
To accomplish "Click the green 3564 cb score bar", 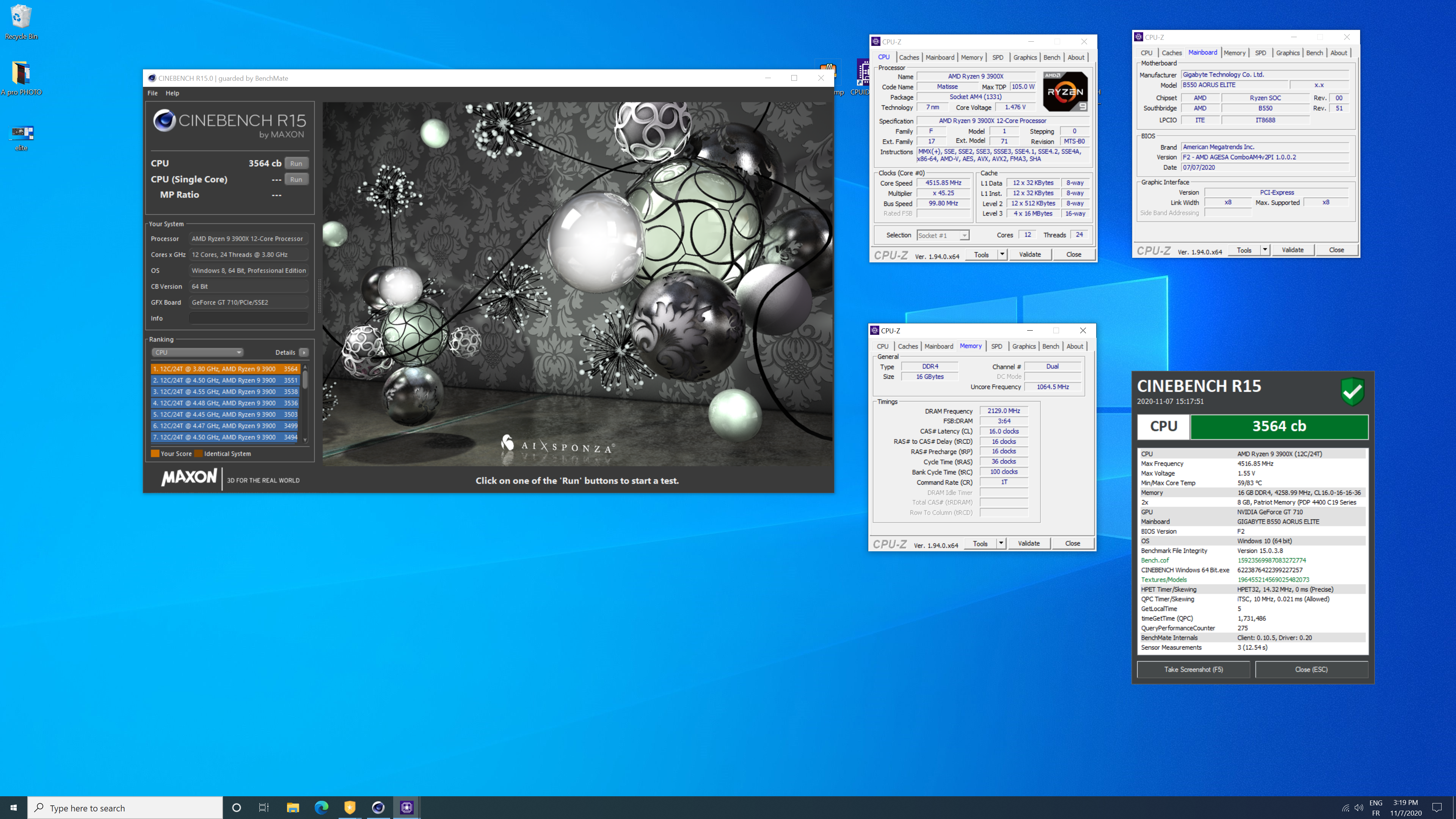I will [1279, 426].
